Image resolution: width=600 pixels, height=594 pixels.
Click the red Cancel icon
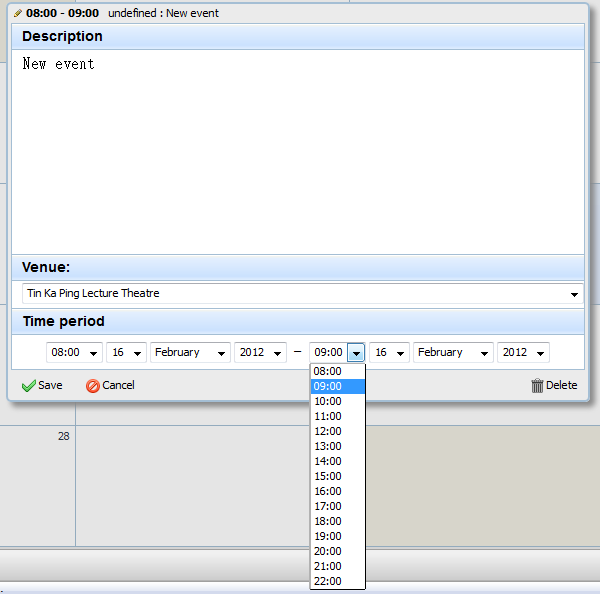point(93,386)
